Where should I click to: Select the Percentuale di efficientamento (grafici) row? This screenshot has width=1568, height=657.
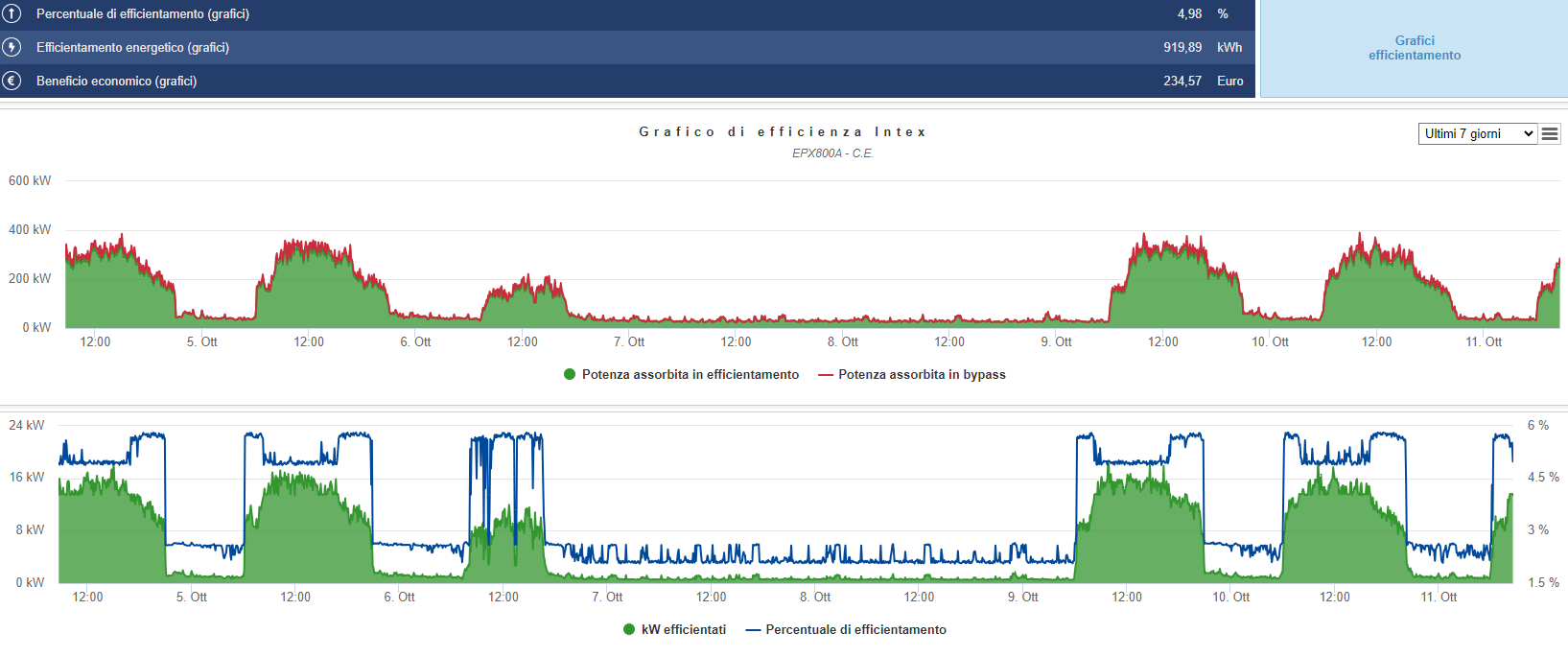[143, 14]
